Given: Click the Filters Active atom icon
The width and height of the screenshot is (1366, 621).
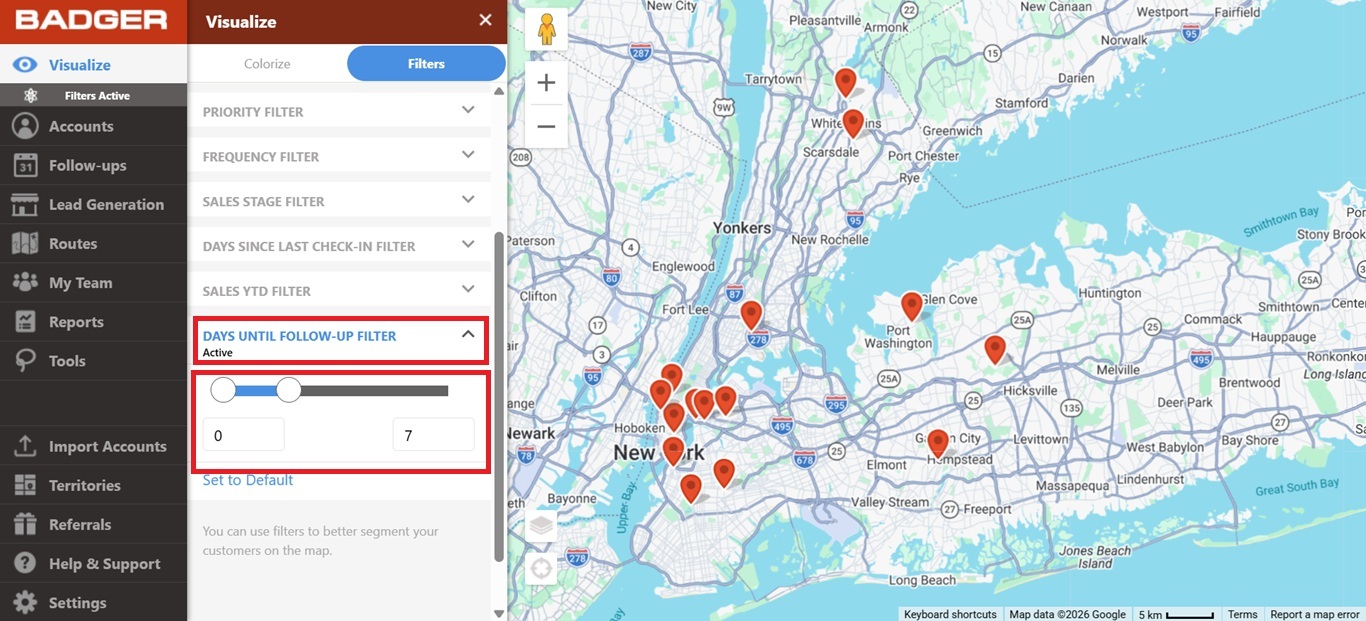Looking at the screenshot, I should click(31, 96).
